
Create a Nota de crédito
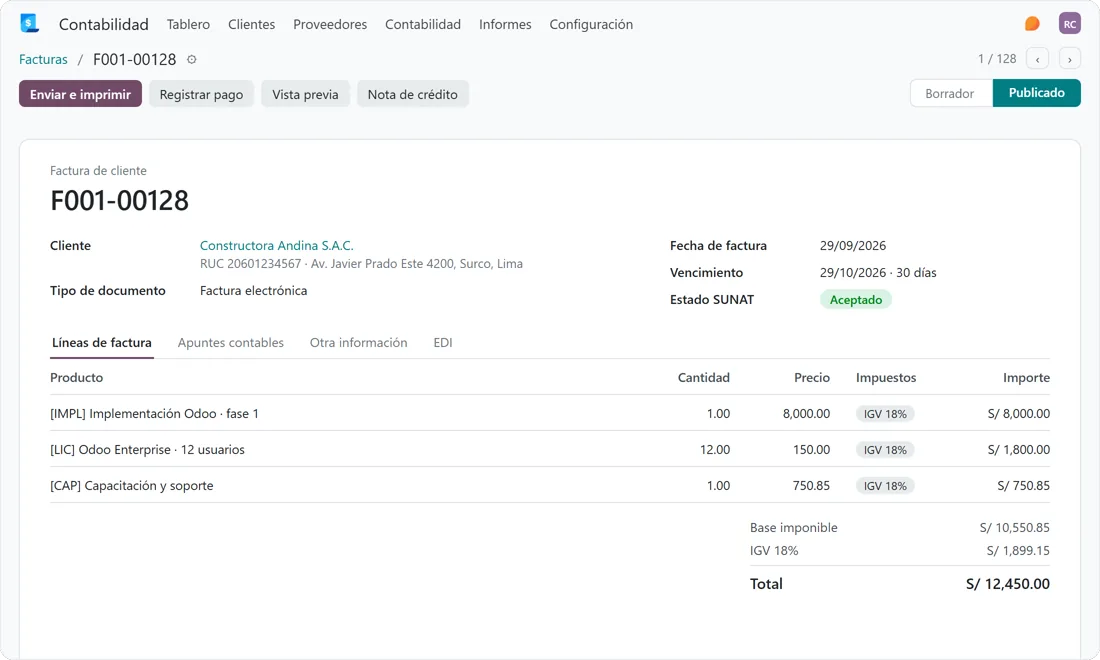(412, 94)
